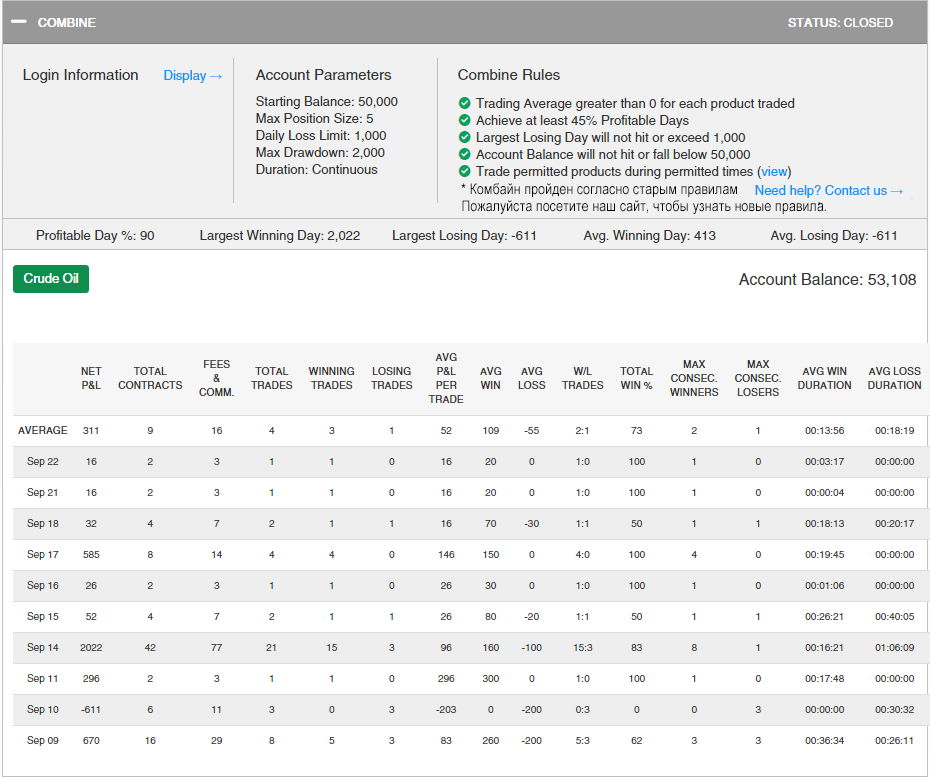Click the FEES & COMM. column header

click(x=216, y=378)
